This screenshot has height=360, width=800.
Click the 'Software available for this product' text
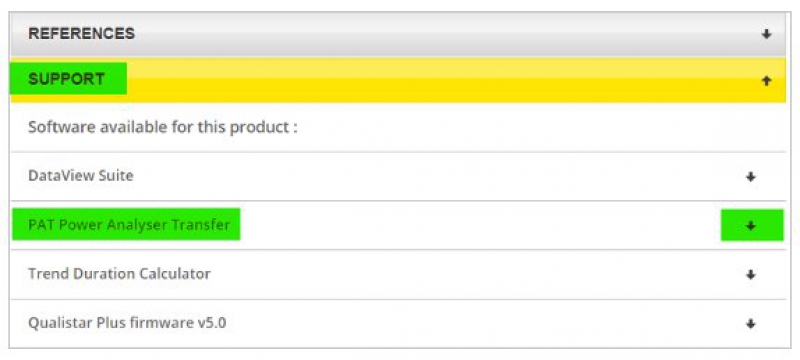pyautogui.click(x=163, y=127)
